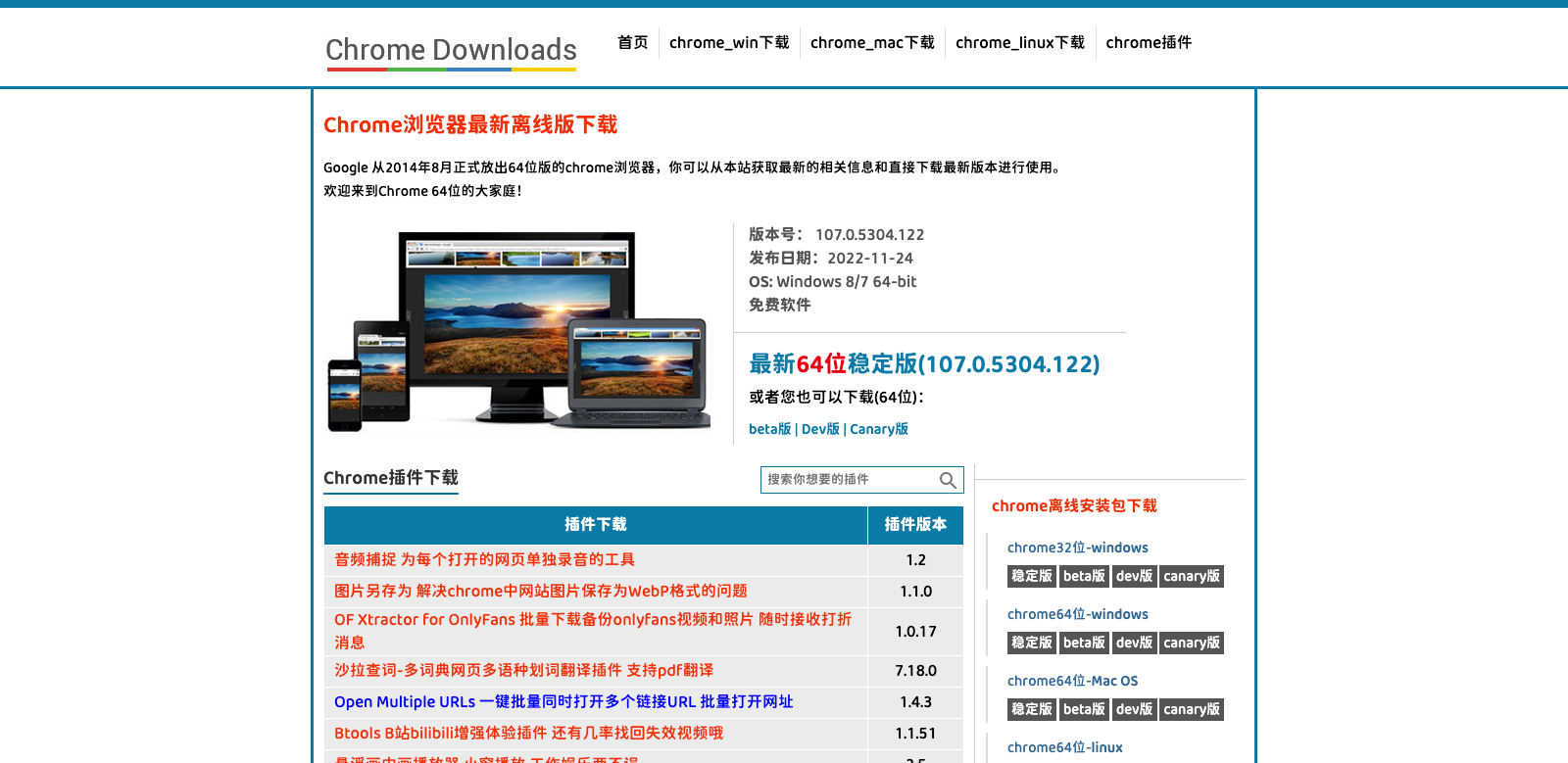Open chrome_win下载 in the navigation bar
The width and height of the screenshot is (1568, 763).
[x=729, y=43]
